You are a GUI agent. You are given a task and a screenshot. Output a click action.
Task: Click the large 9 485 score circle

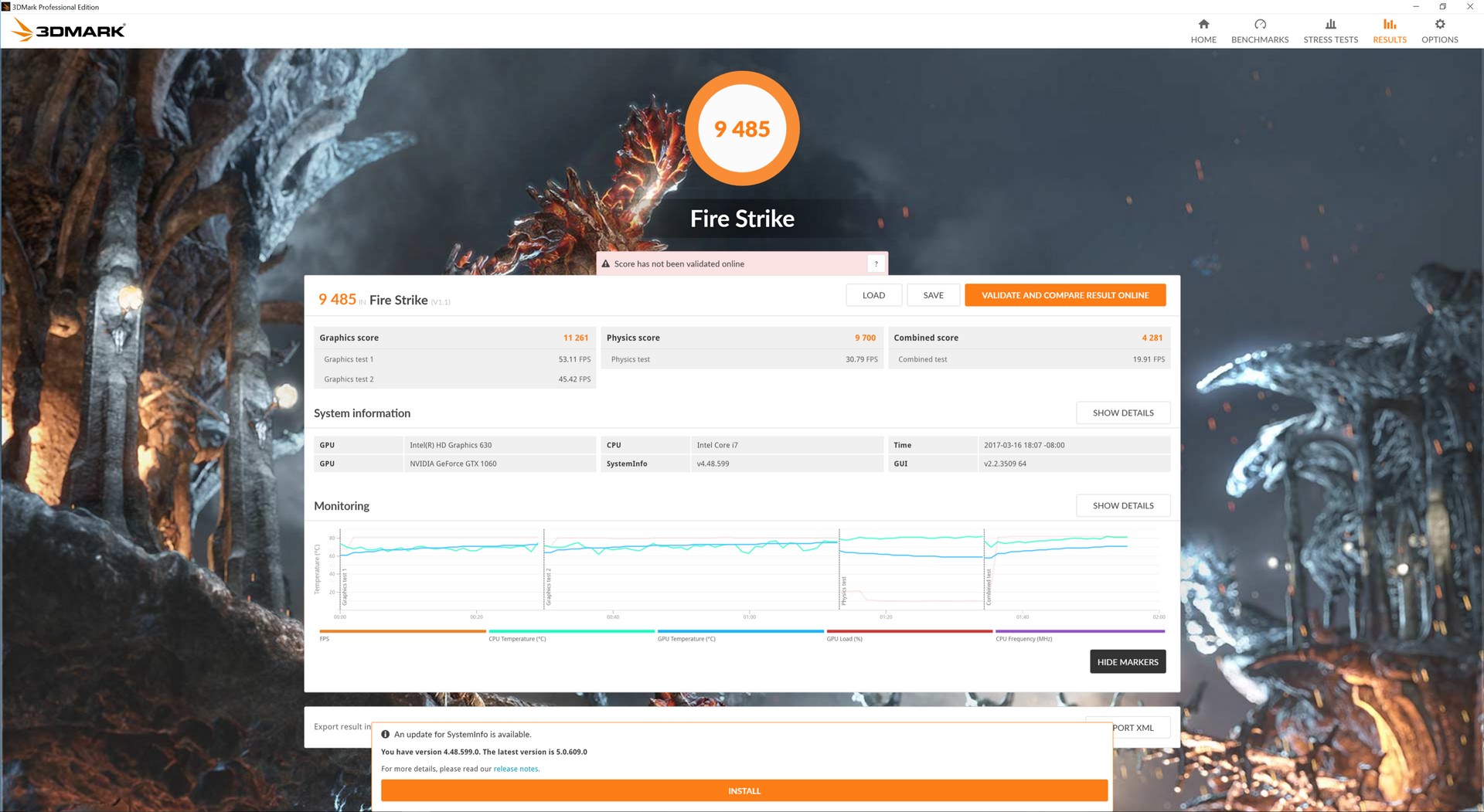742,128
